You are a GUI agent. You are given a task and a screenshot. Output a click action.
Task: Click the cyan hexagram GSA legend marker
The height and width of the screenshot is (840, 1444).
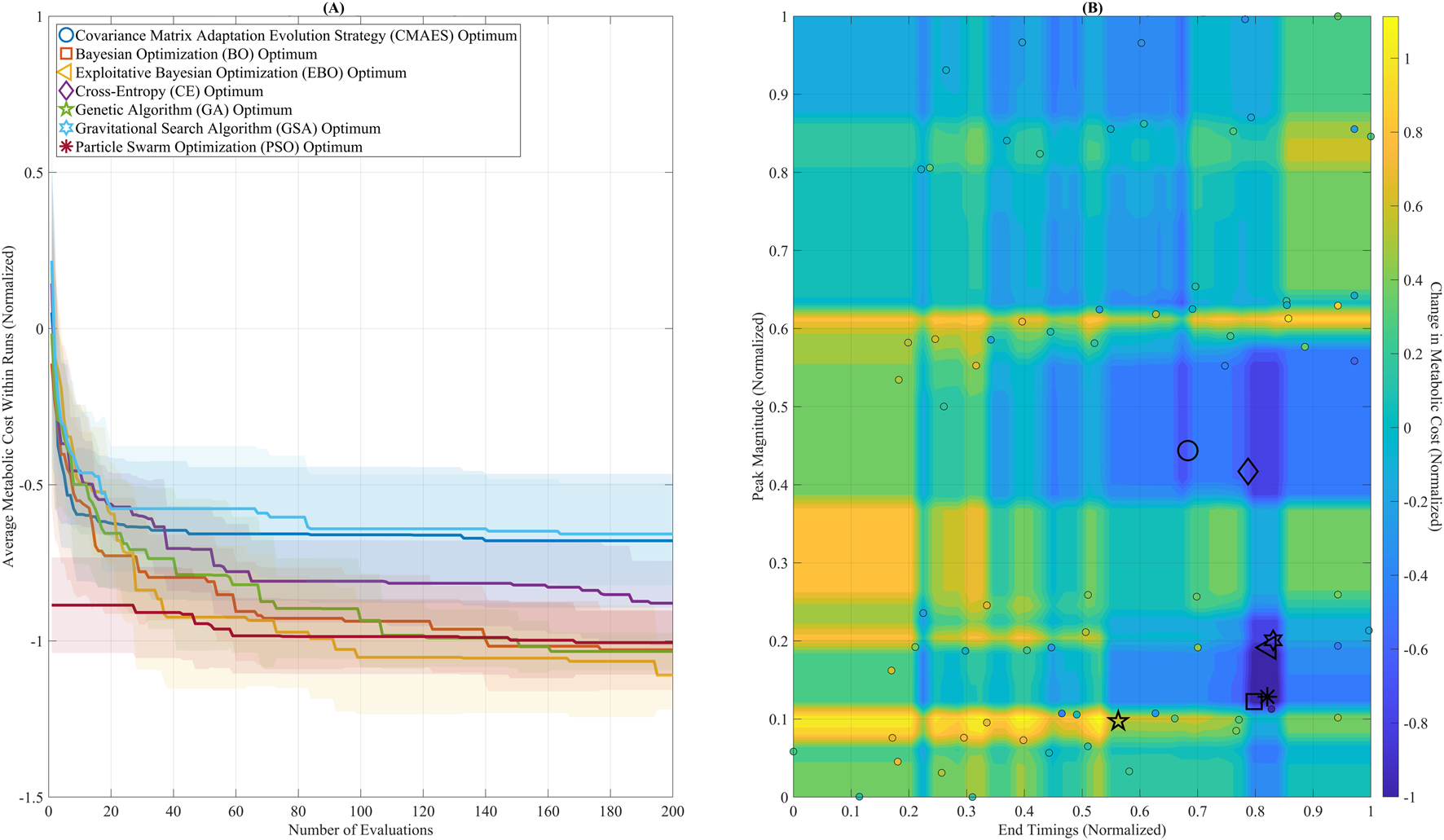tap(67, 129)
